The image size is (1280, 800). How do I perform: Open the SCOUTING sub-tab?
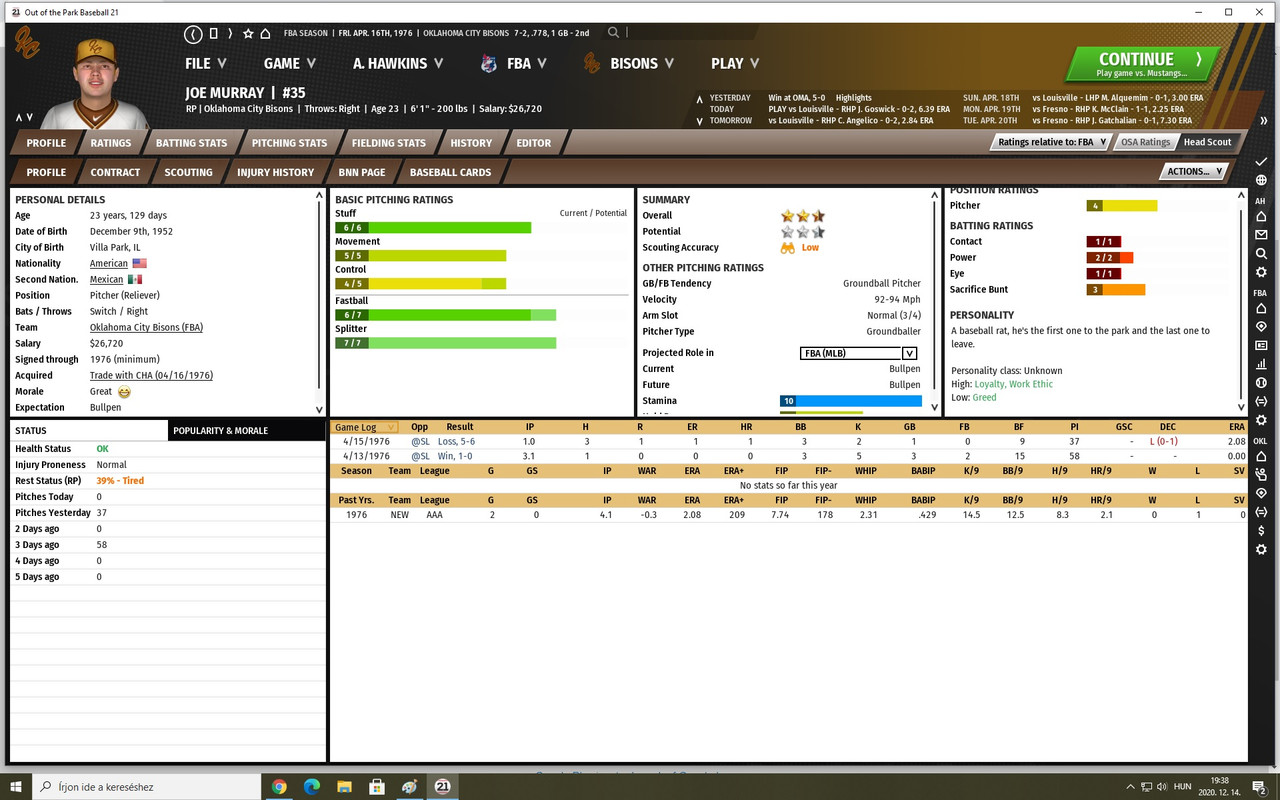click(188, 172)
